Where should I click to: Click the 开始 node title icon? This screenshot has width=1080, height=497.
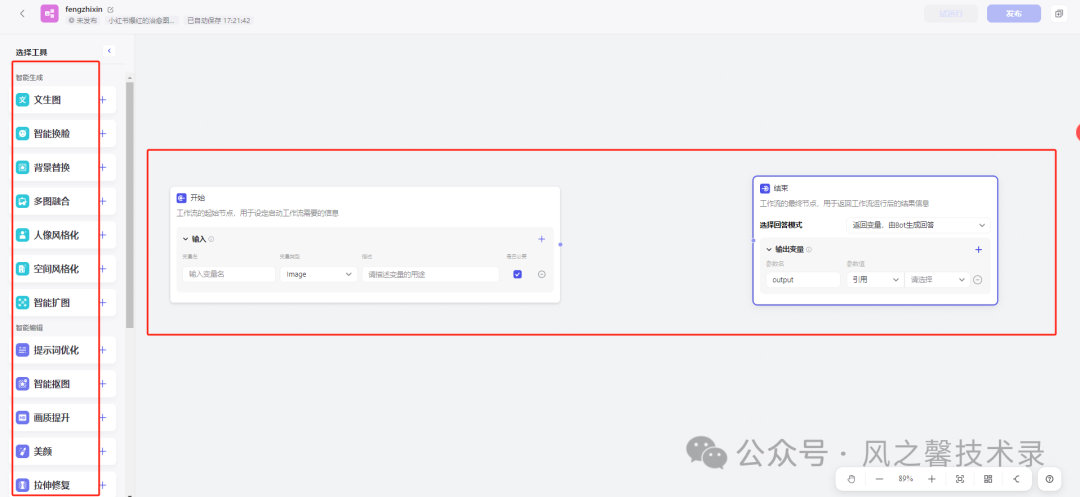181,197
